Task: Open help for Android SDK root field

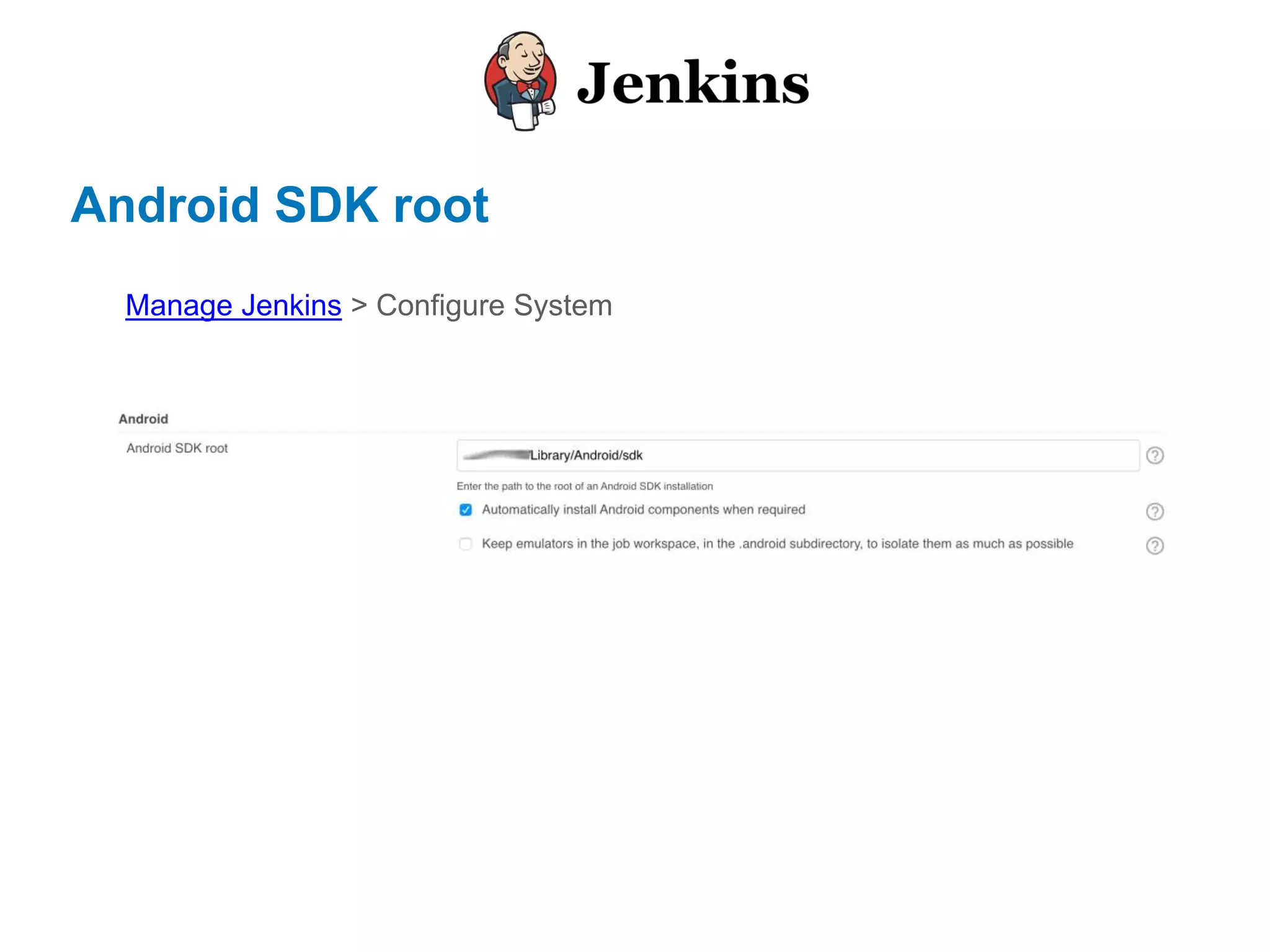Action: pos(1155,456)
